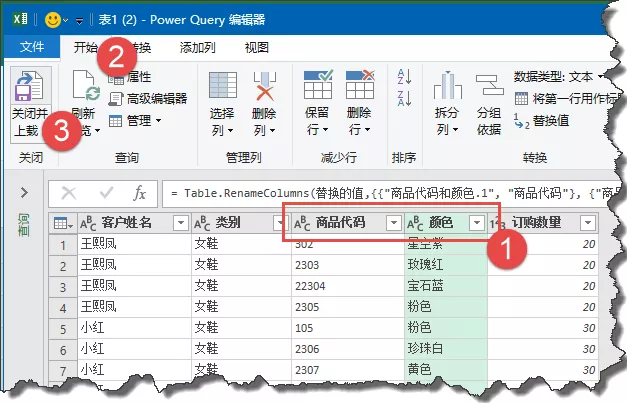This screenshot has width=627, height=403.
Task: Click the smiley feedback icon
Action: [x=53, y=19]
